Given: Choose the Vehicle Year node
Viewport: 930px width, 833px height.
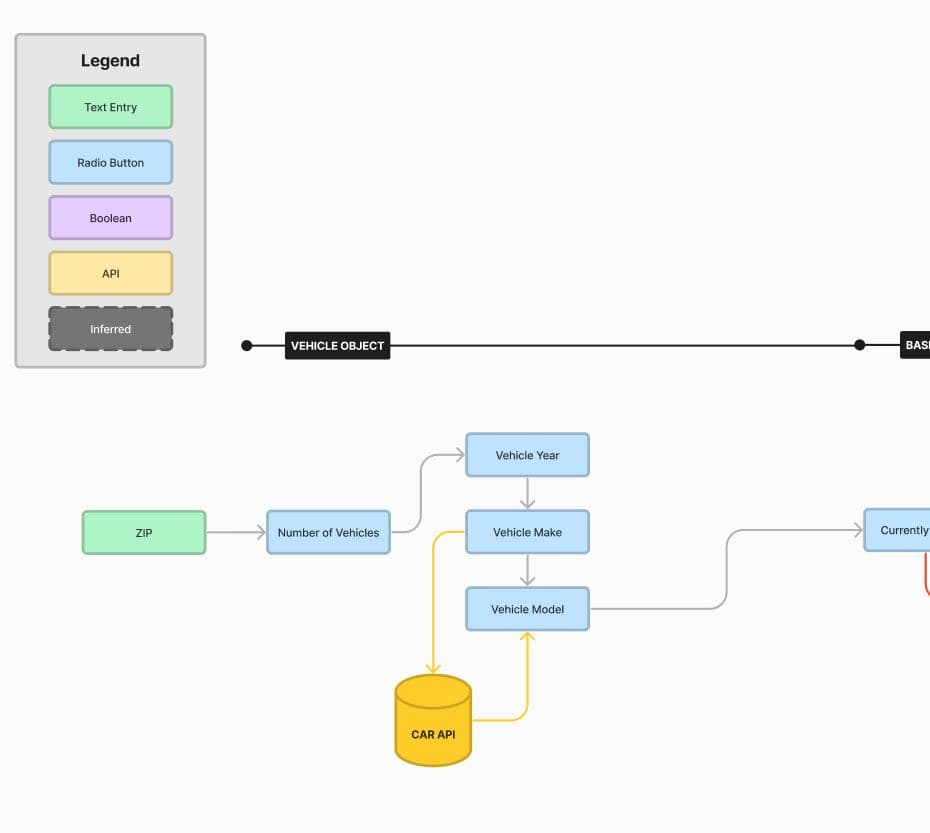Looking at the screenshot, I should tap(527, 455).
